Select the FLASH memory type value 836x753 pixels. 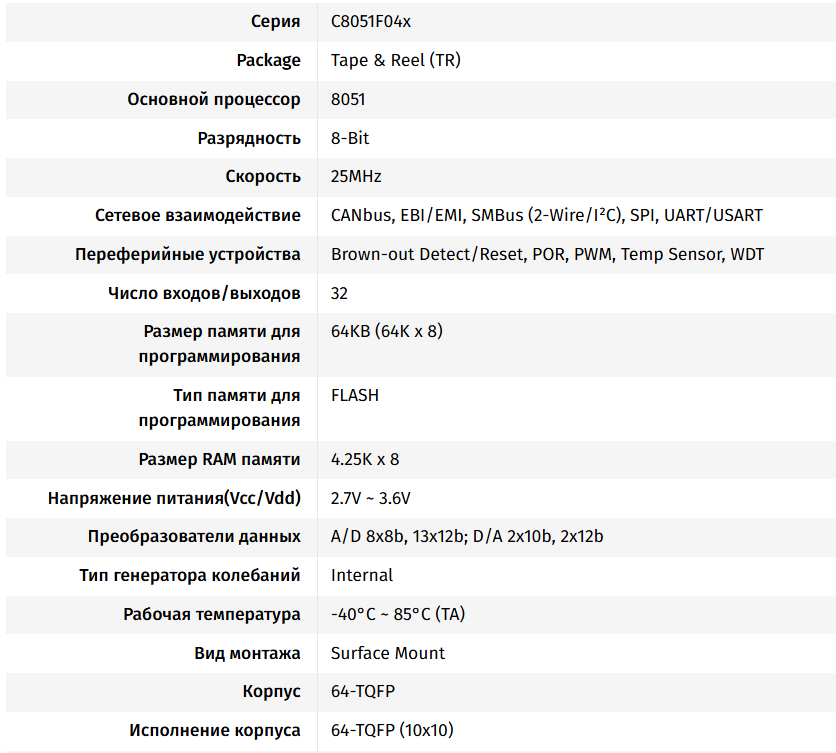355,395
